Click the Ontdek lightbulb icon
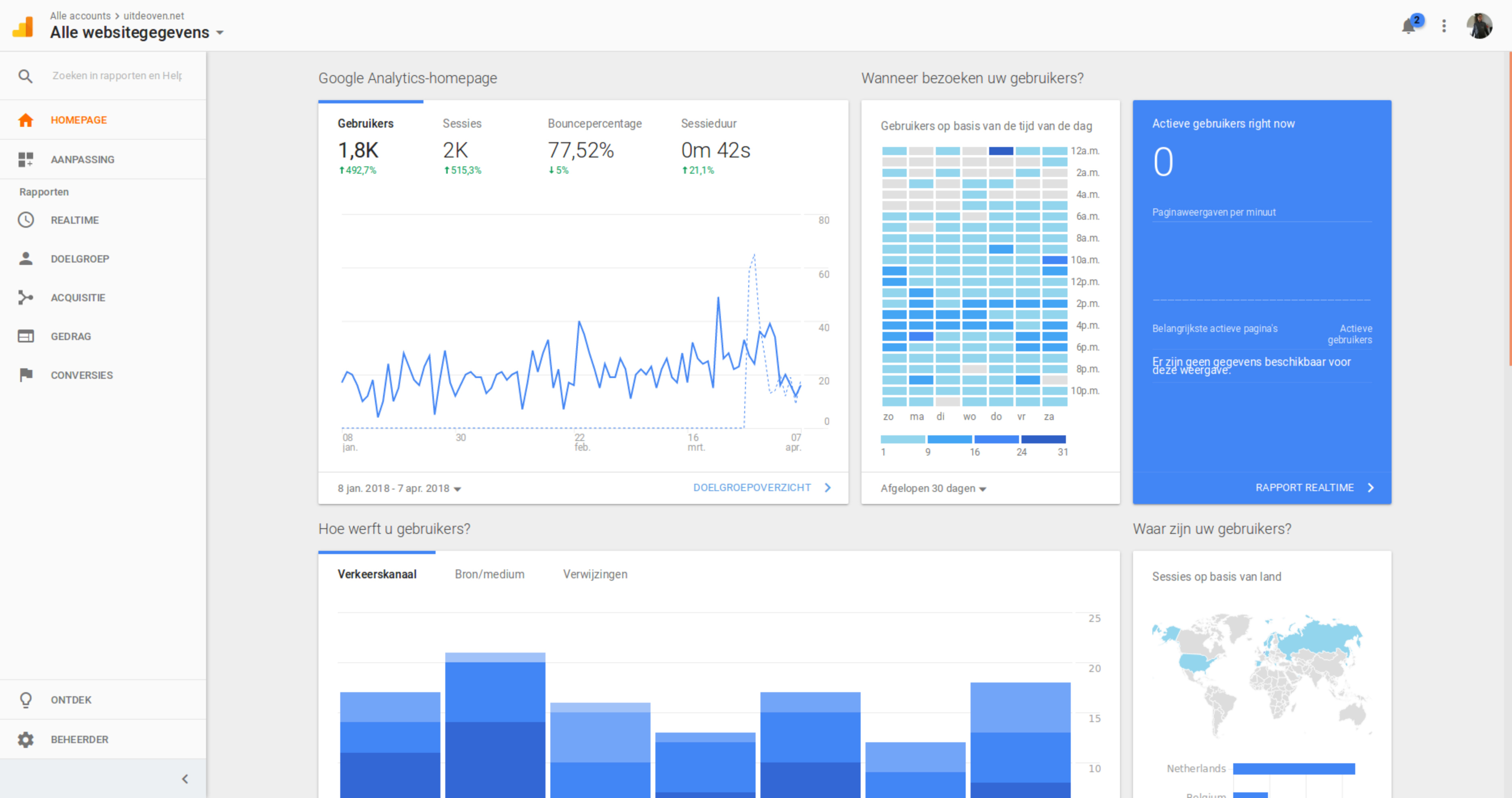Image resolution: width=1512 pixels, height=798 pixels. pos(25,700)
